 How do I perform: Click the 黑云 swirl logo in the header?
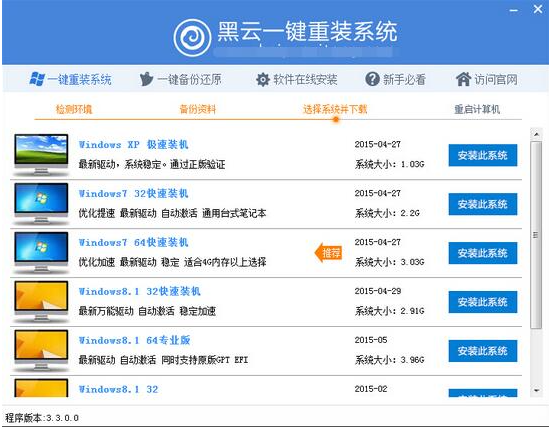(192, 38)
